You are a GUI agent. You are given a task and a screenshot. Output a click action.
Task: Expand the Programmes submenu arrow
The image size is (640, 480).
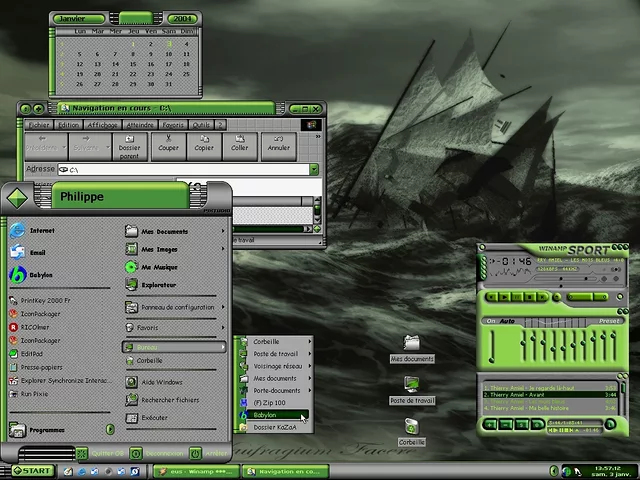pos(110,430)
